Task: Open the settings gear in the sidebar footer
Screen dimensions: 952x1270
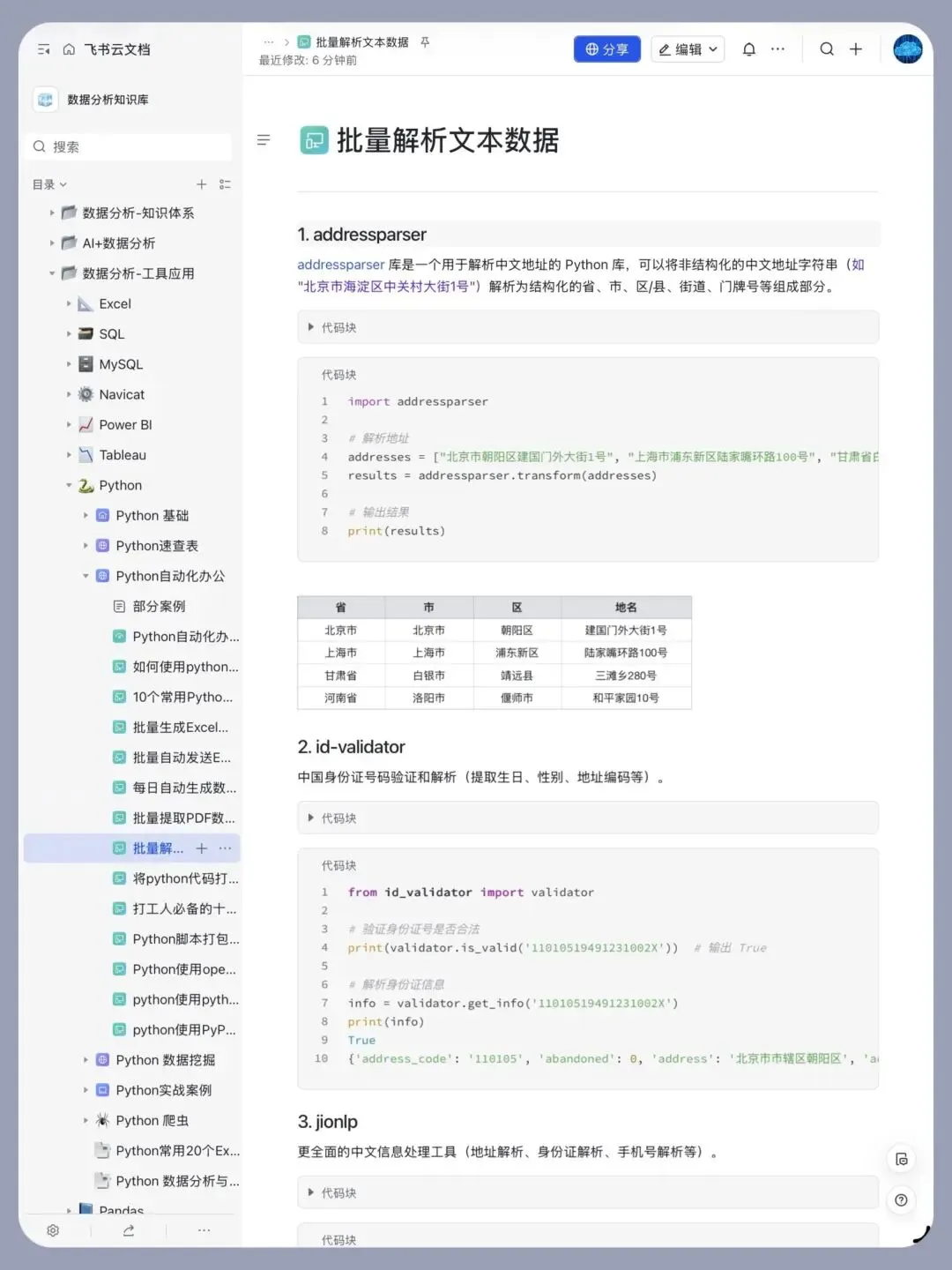Action: coord(53,1230)
